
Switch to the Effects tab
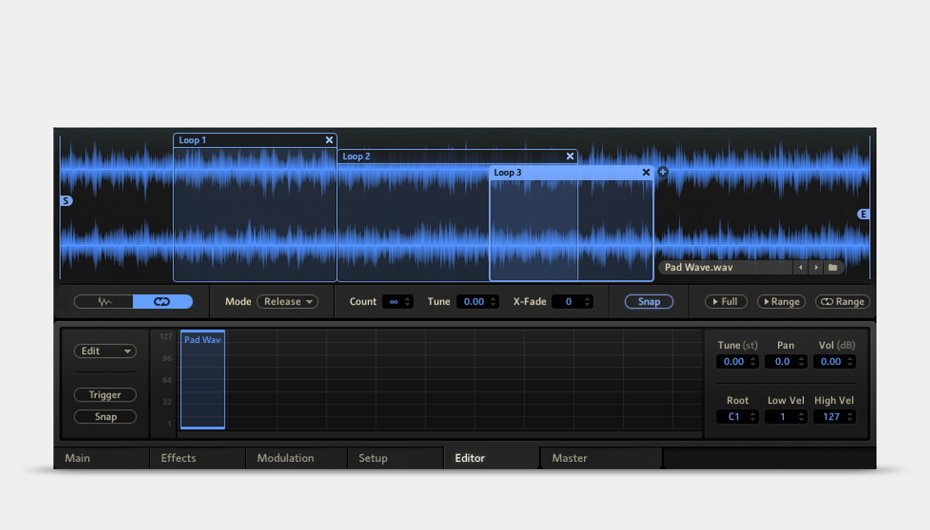click(x=179, y=458)
